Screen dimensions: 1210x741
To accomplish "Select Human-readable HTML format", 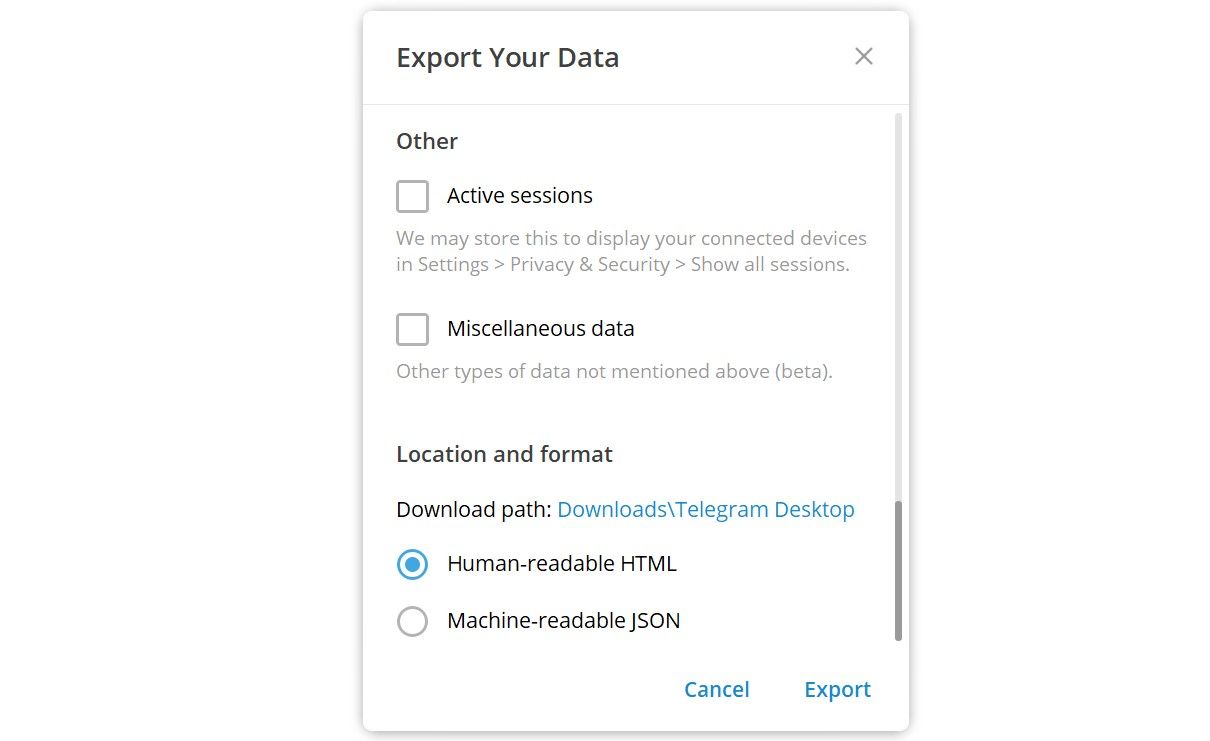I will (x=412, y=564).
